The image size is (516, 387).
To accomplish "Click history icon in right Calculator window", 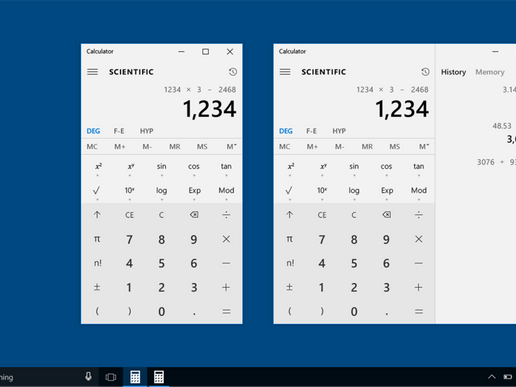I will pos(425,72).
